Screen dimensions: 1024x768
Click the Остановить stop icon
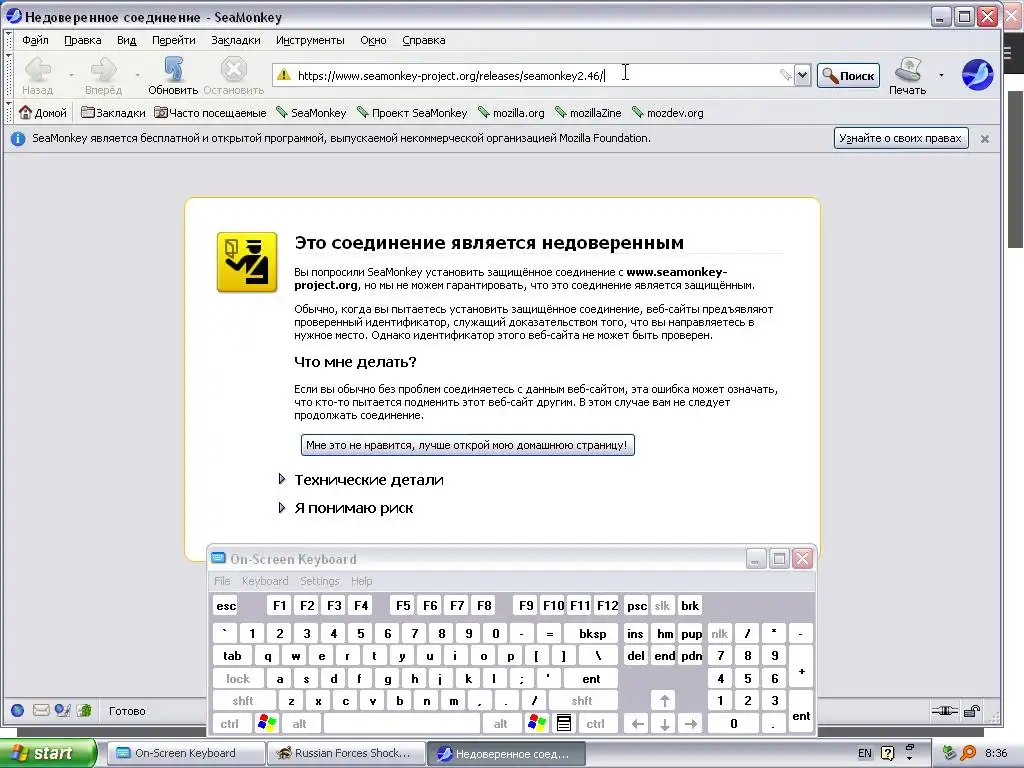[x=233, y=75]
